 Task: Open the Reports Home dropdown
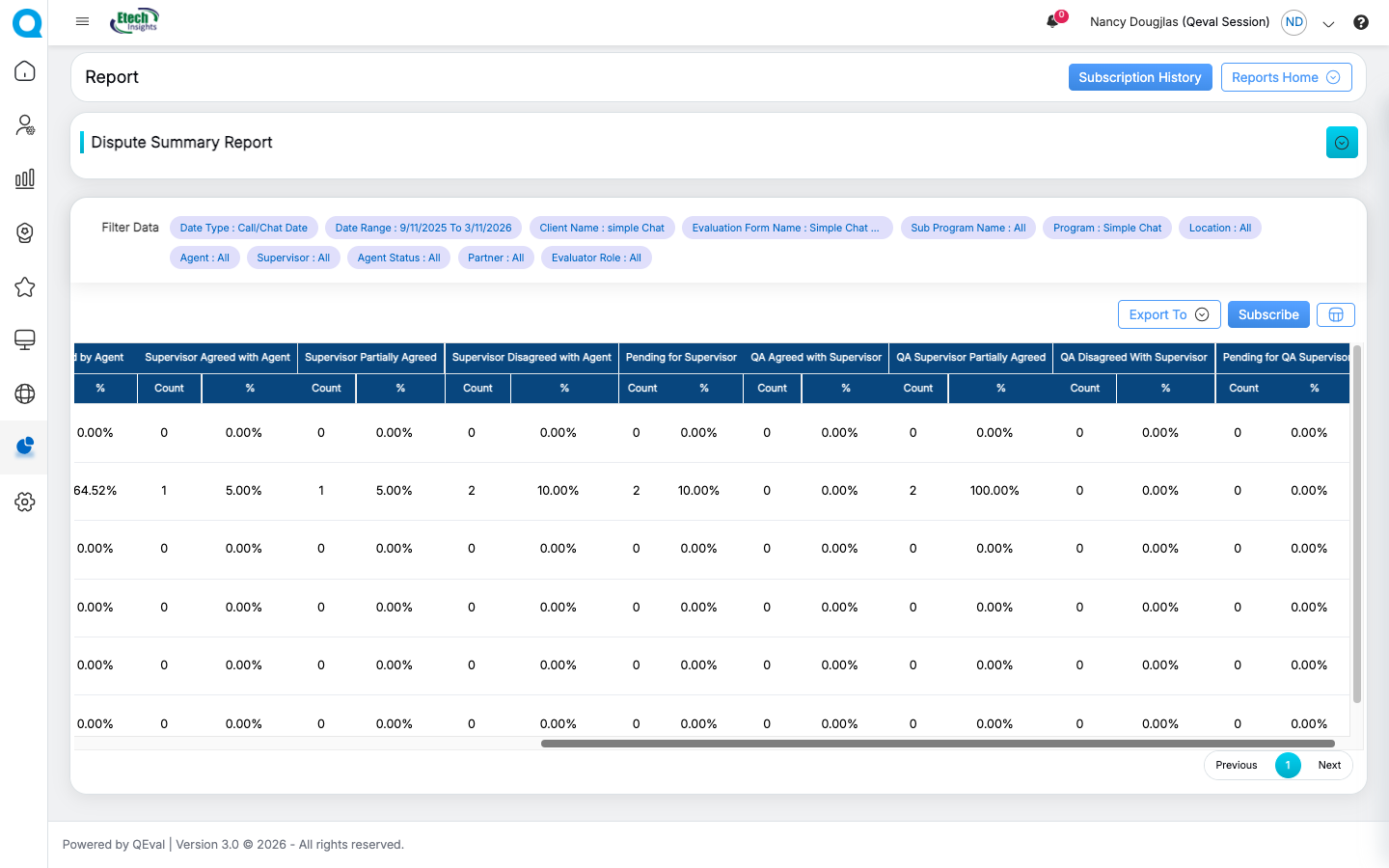1285,77
